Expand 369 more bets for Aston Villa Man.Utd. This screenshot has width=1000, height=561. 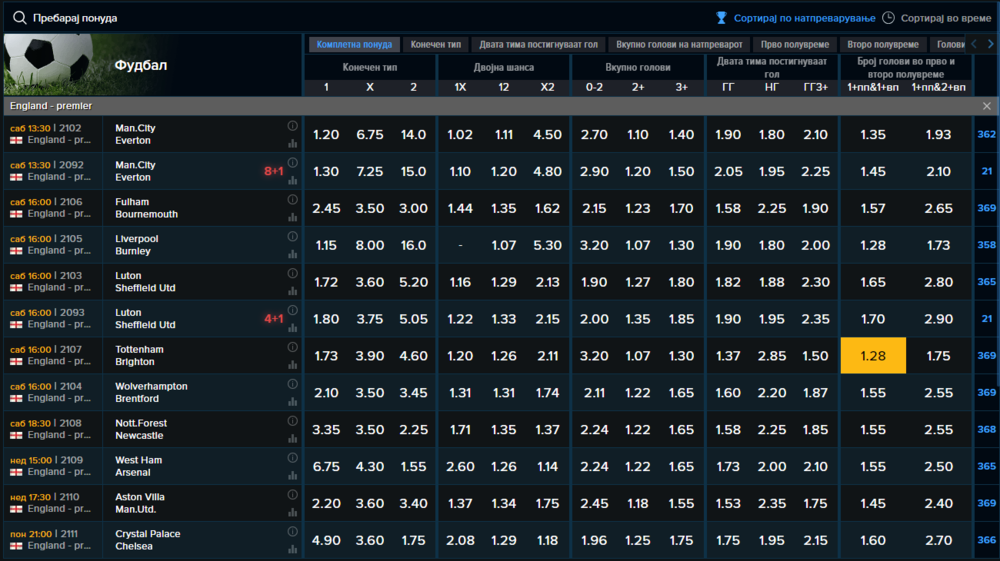coord(986,503)
